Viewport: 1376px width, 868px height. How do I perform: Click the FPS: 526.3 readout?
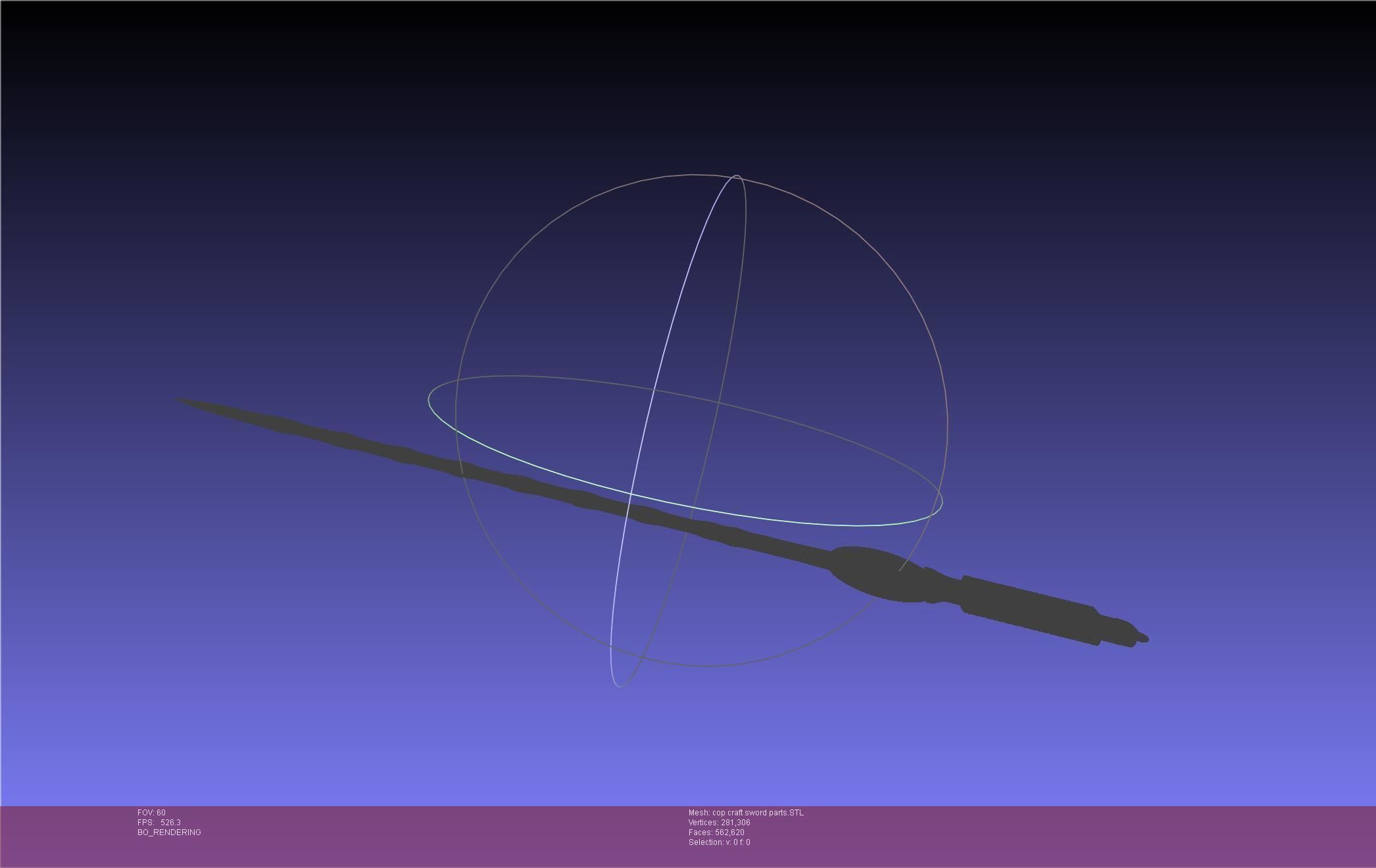click(x=159, y=823)
